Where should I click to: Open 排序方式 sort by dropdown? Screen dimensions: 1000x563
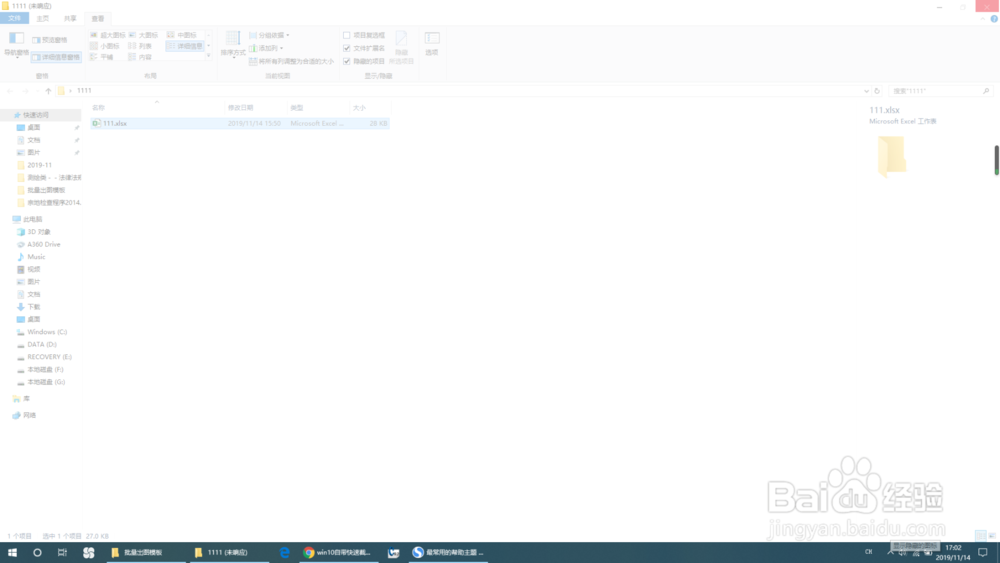tap(233, 44)
